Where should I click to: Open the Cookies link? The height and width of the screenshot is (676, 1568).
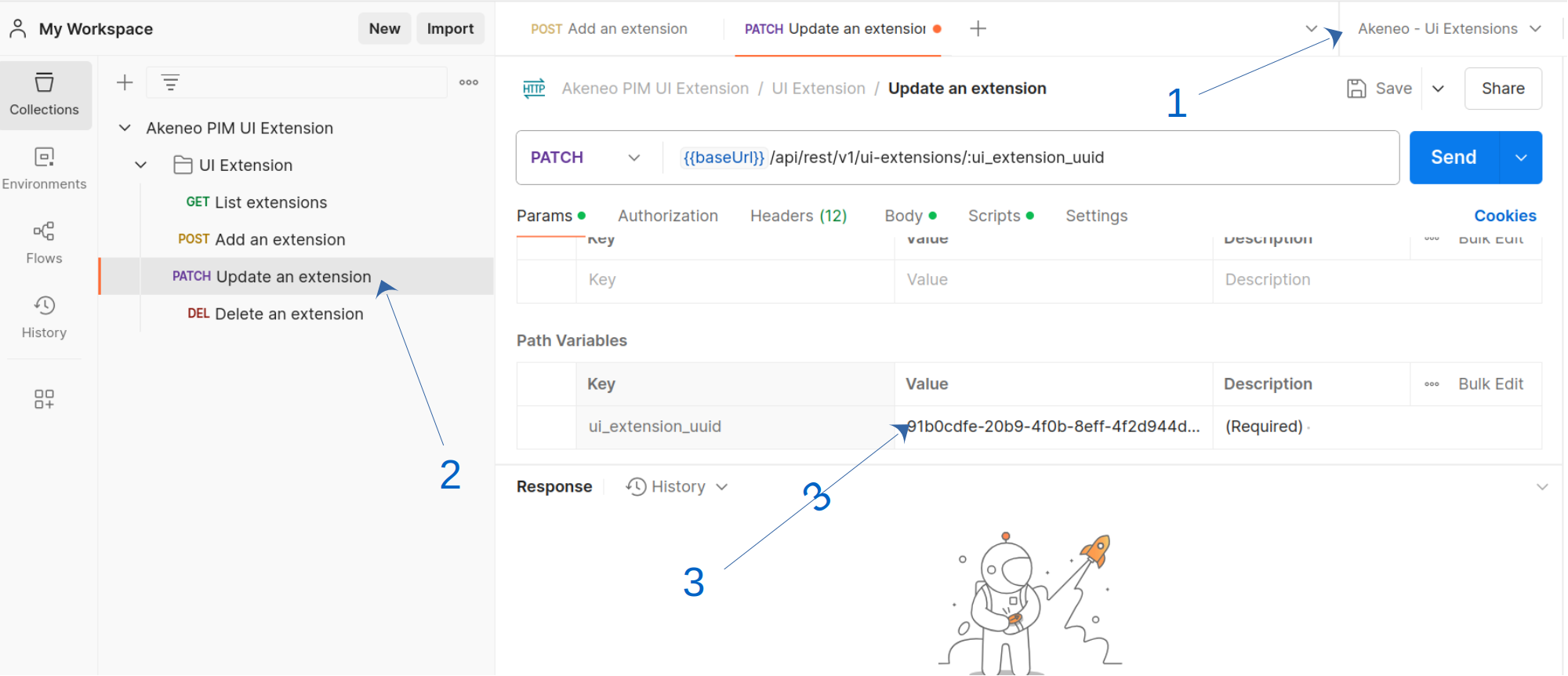[1504, 216]
